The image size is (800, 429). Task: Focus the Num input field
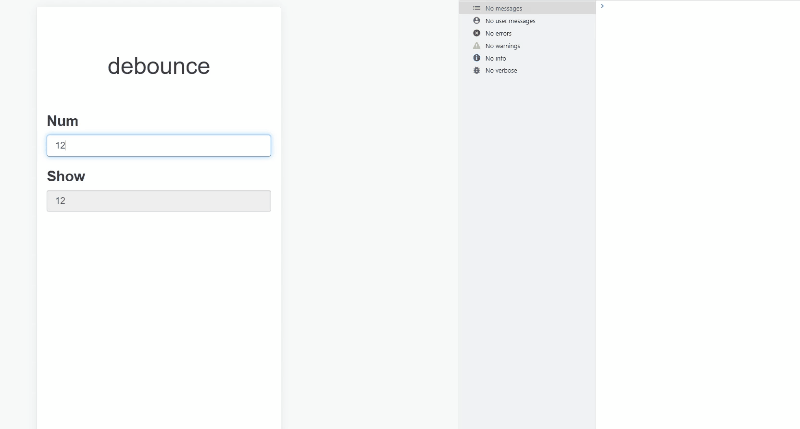point(158,146)
